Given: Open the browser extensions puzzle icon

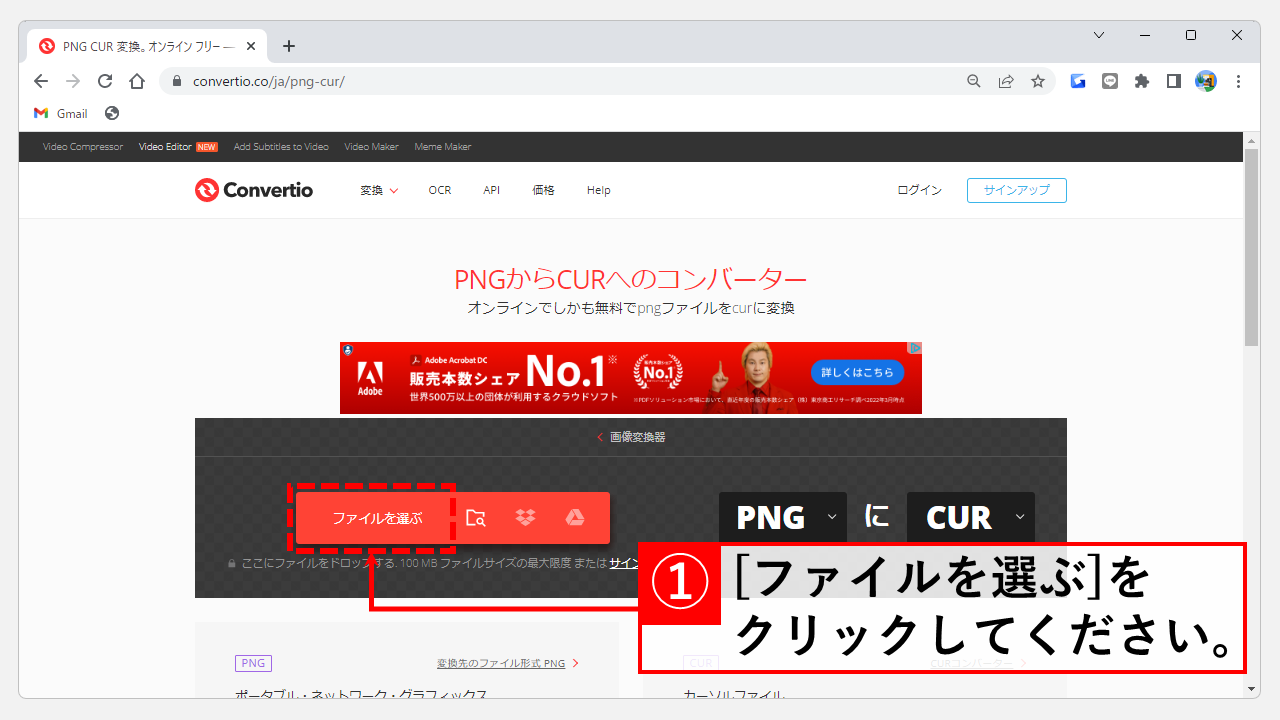Looking at the screenshot, I should [1142, 81].
